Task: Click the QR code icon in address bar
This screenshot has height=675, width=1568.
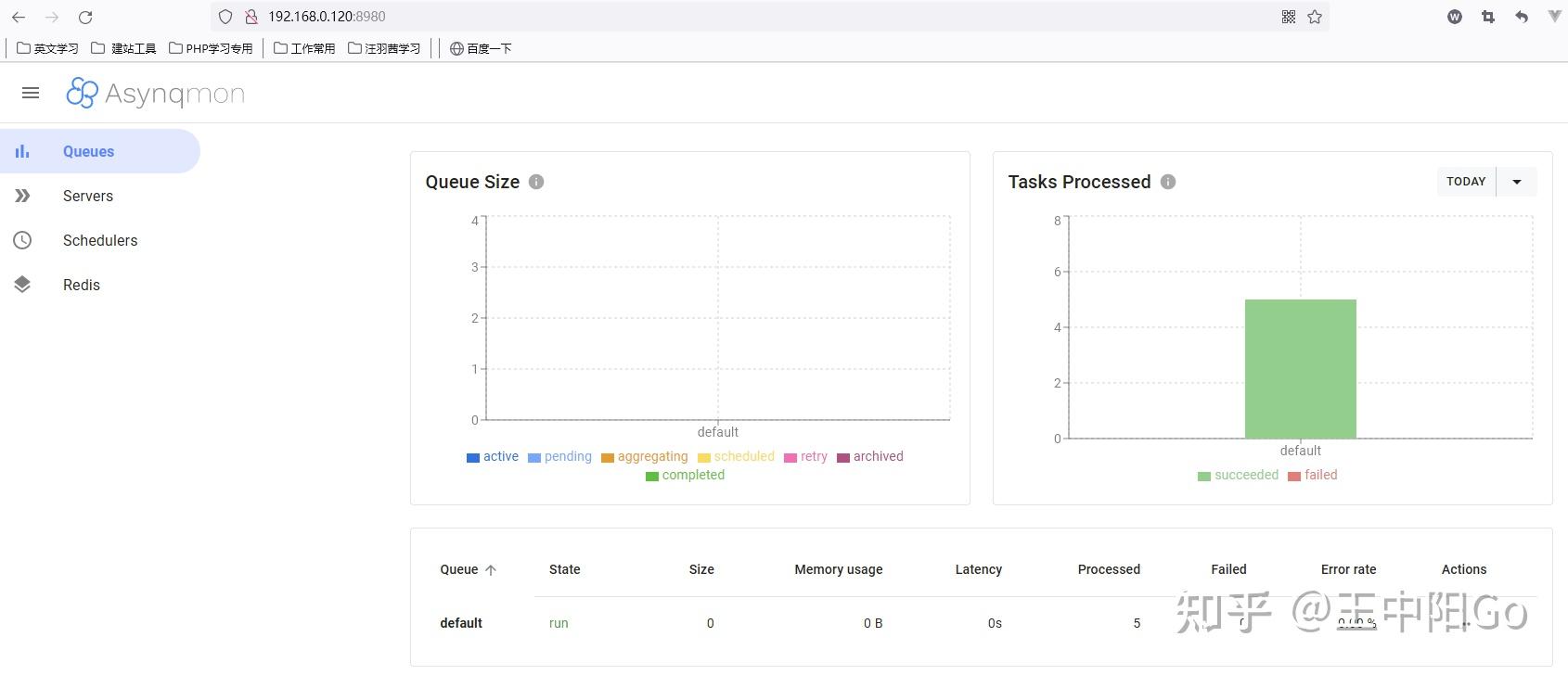Action: click(1289, 17)
